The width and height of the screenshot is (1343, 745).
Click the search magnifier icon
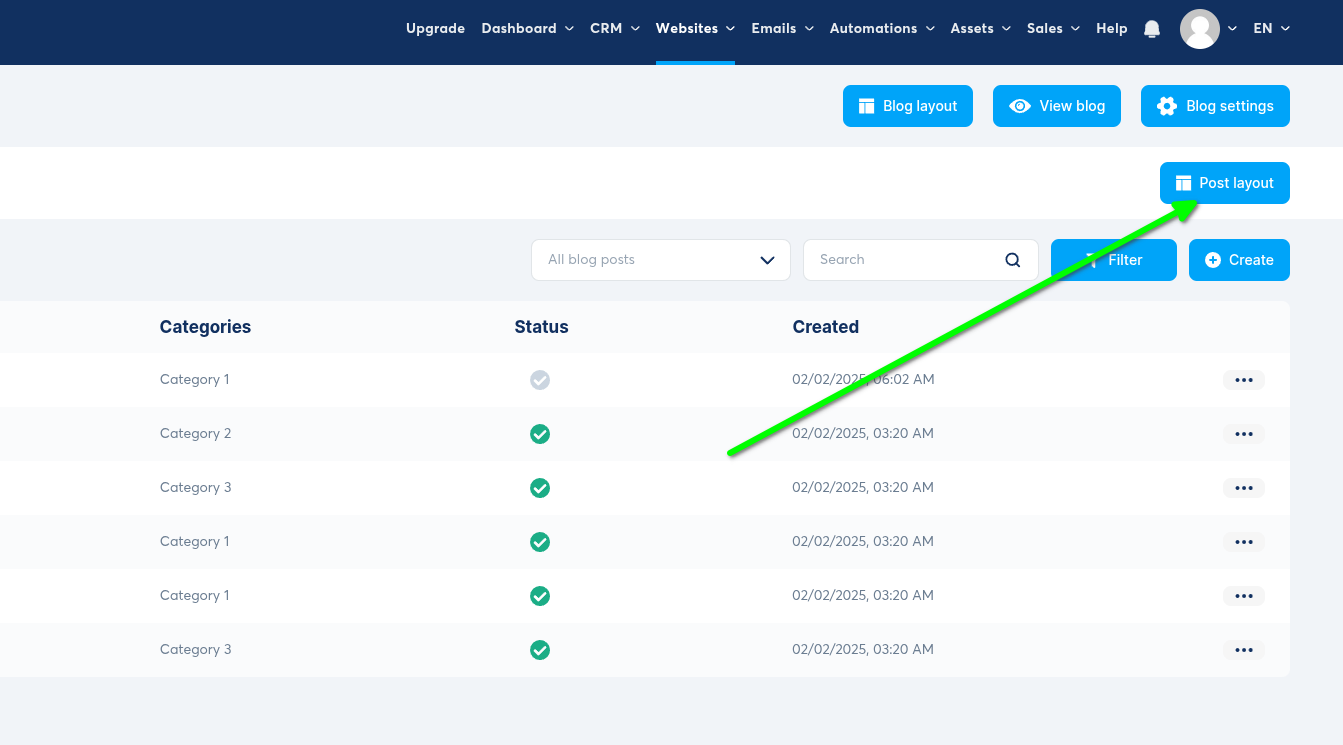[1013, 260]
